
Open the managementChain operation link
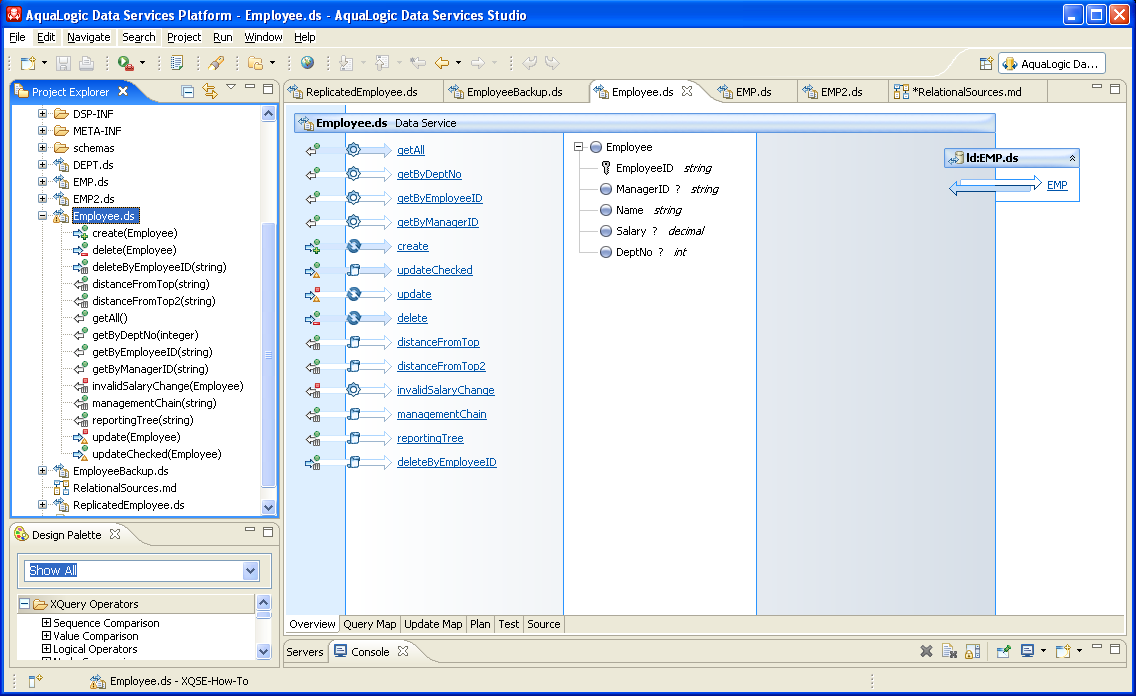(442, 414)
